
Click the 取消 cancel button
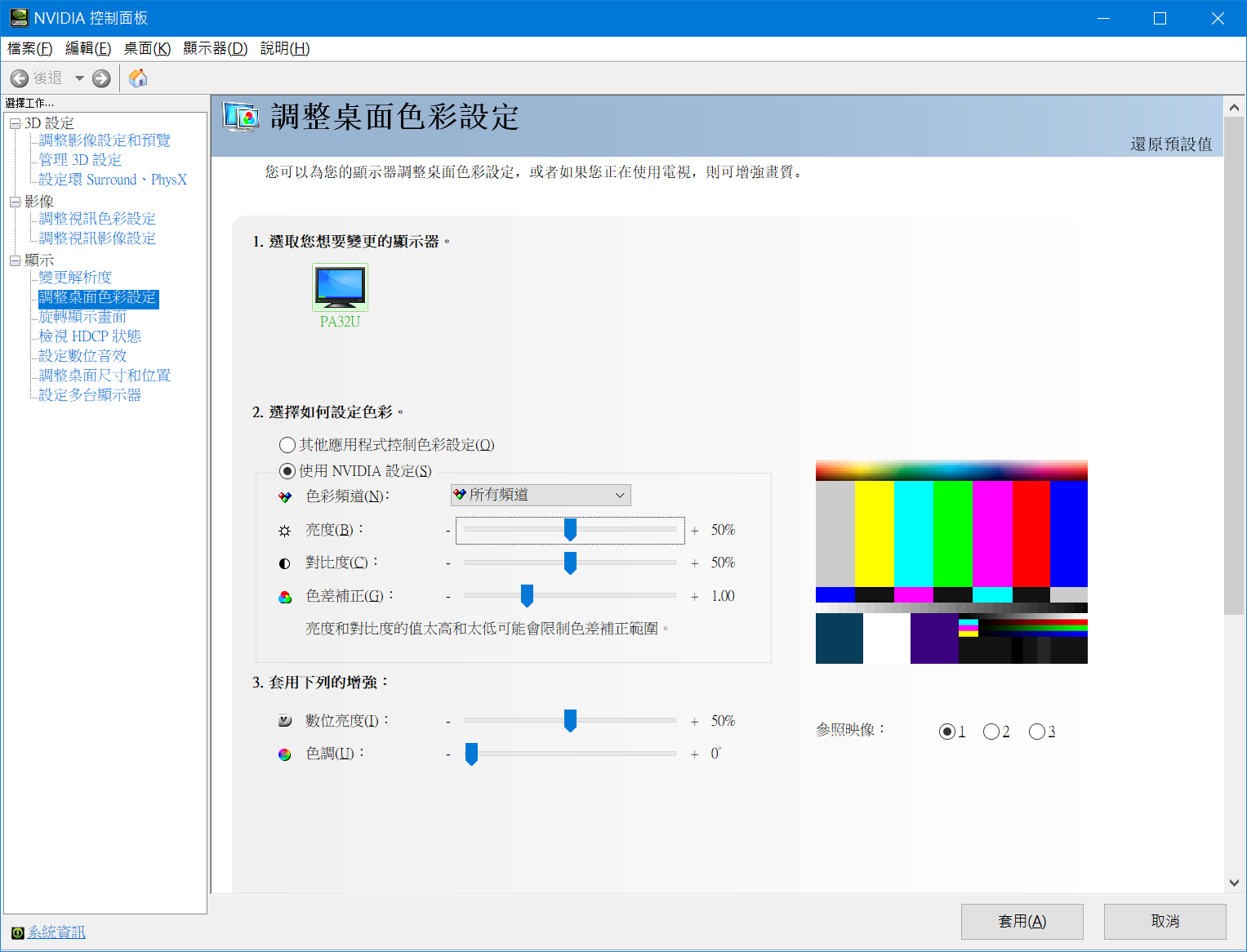click(x=1165, y=922)
